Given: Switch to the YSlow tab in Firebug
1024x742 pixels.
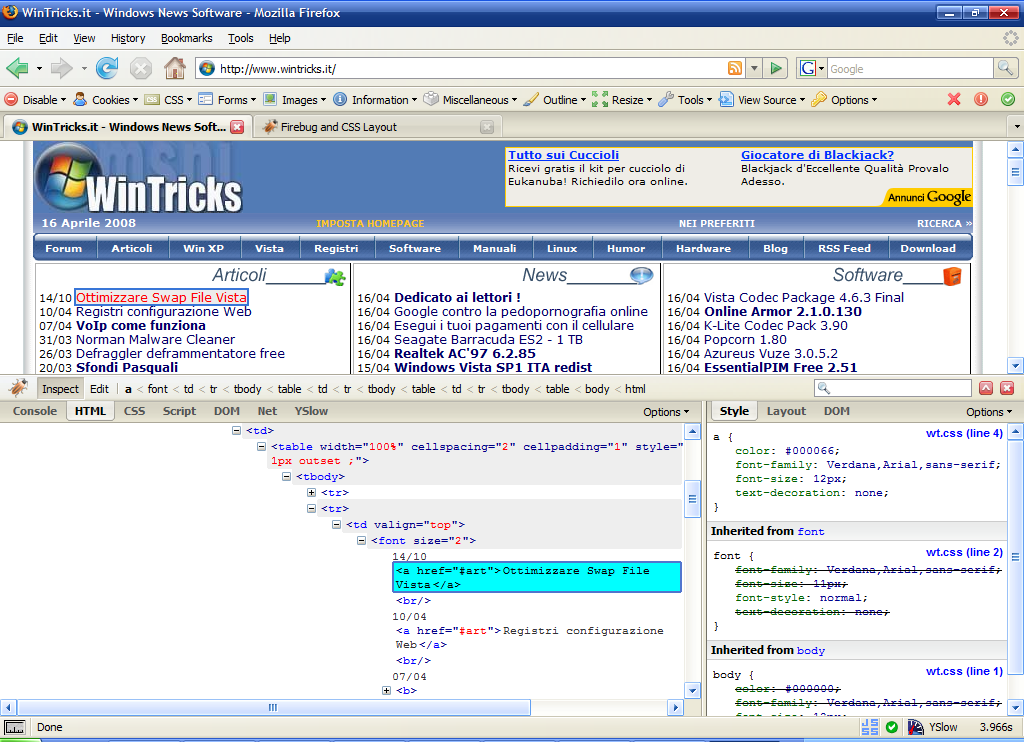Looking at the screenshot, I should point(311,411).
